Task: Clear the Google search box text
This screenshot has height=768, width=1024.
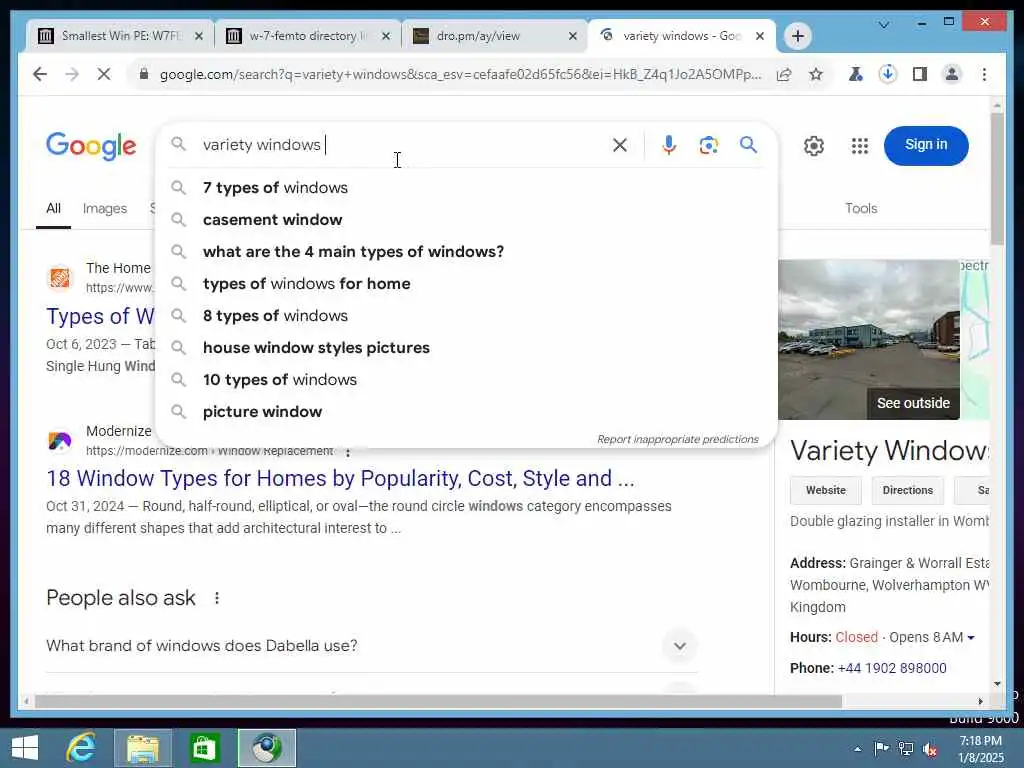Action: [620, 145]
